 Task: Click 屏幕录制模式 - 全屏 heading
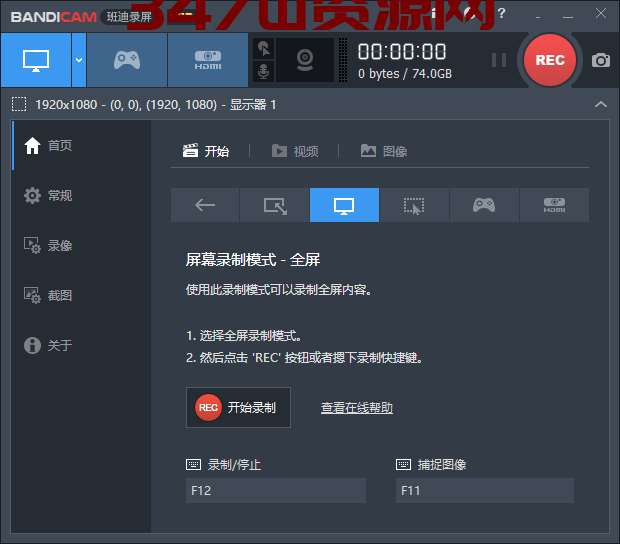pos(253,260)
